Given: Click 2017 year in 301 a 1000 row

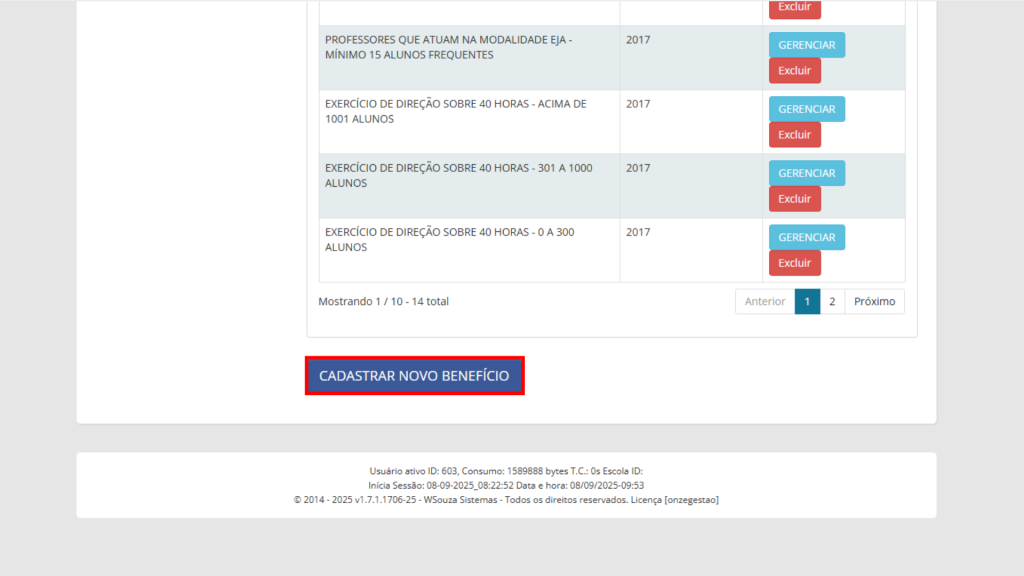Looking at the screenshot, I should (x=638, y=168).
